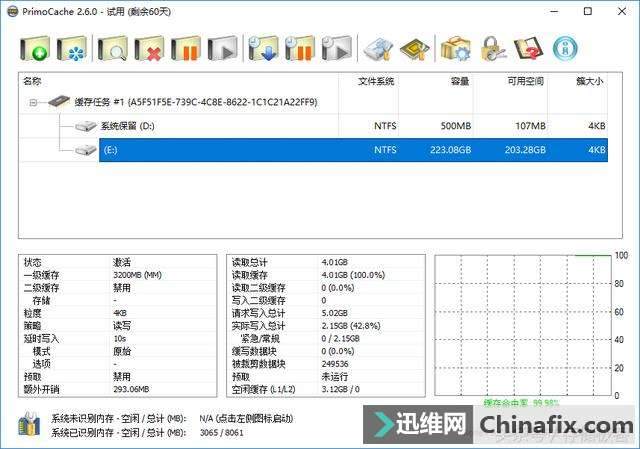Click the 5.02GB requested write total value
This screenshot has height=449, width=640.
(334, 313)
